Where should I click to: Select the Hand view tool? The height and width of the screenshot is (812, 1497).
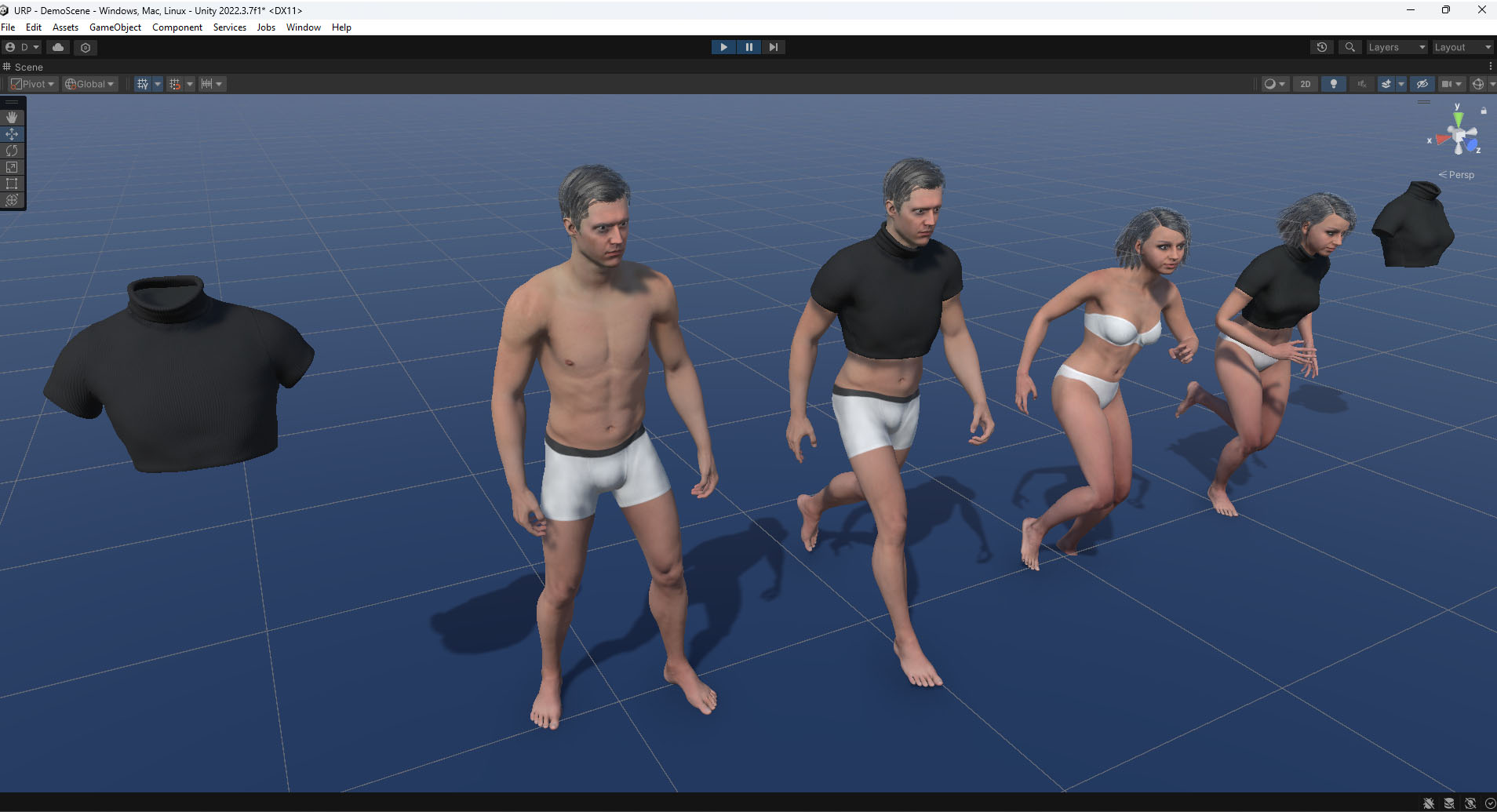(x=12, y=117)
